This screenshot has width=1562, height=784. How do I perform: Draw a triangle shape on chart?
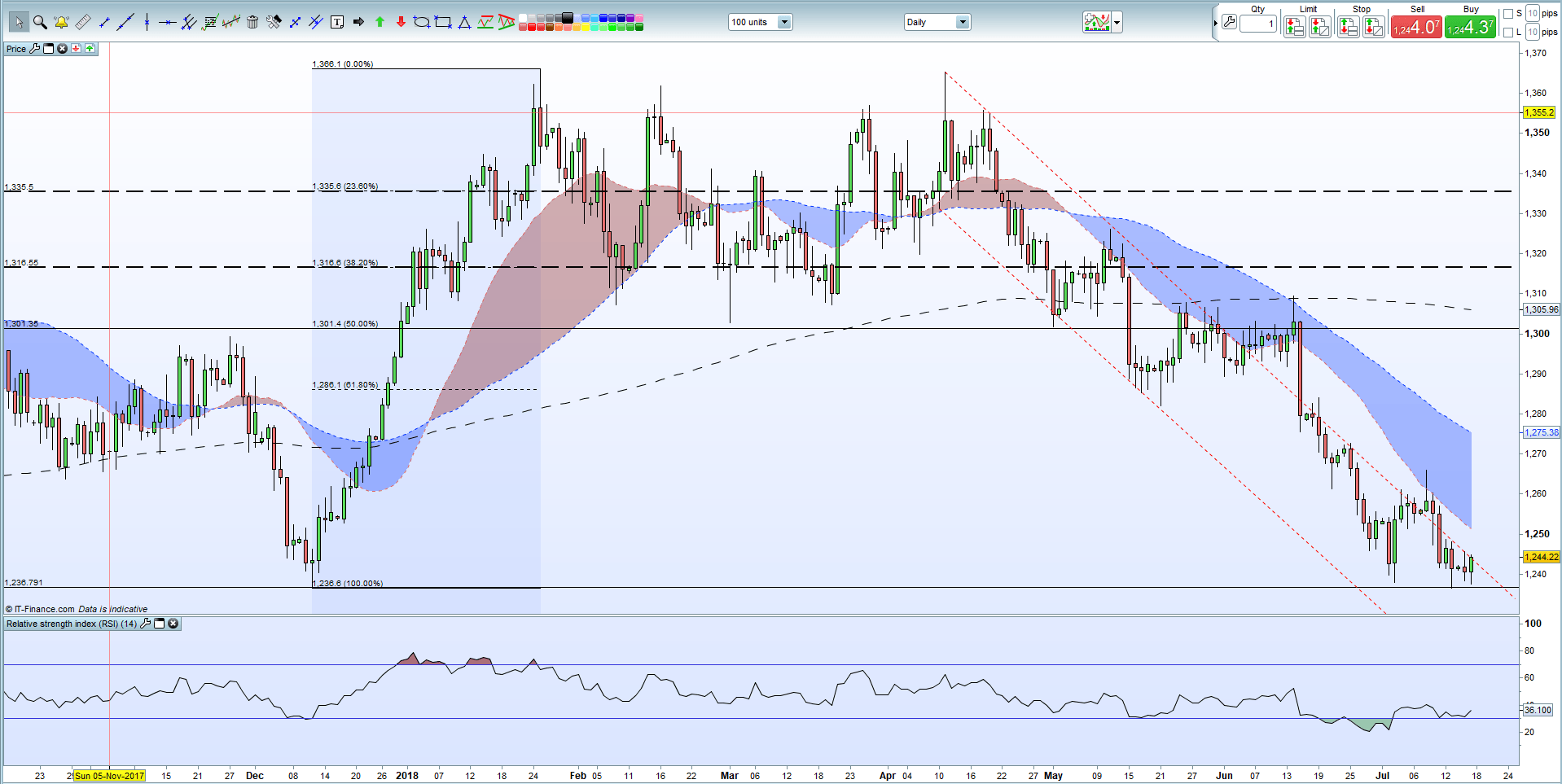click(464, 22)
